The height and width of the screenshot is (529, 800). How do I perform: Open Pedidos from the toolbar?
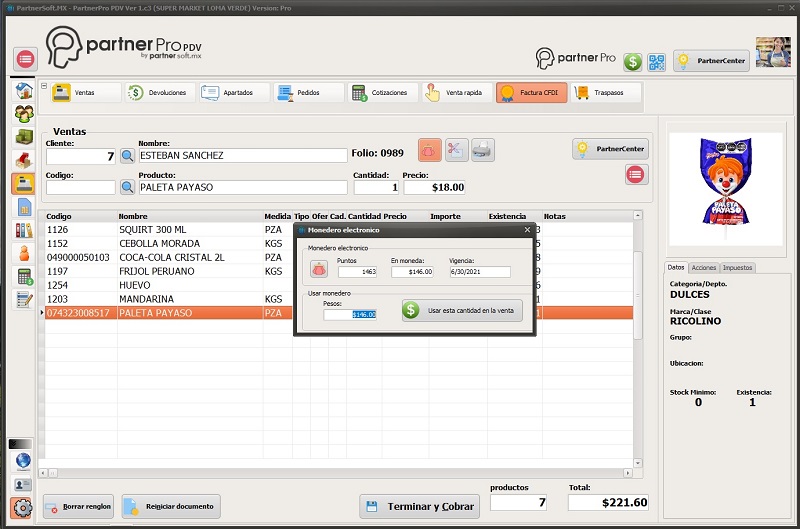309,93
